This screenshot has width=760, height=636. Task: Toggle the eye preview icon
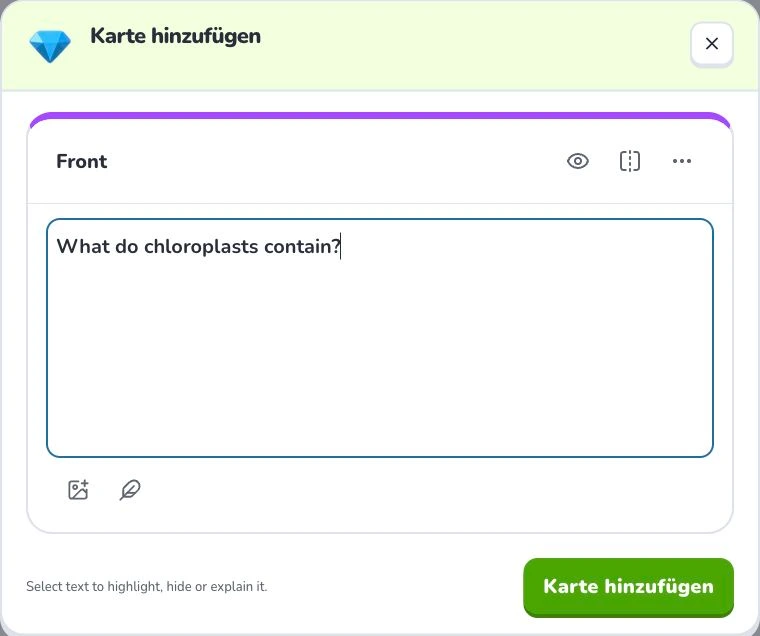(578, 161)
